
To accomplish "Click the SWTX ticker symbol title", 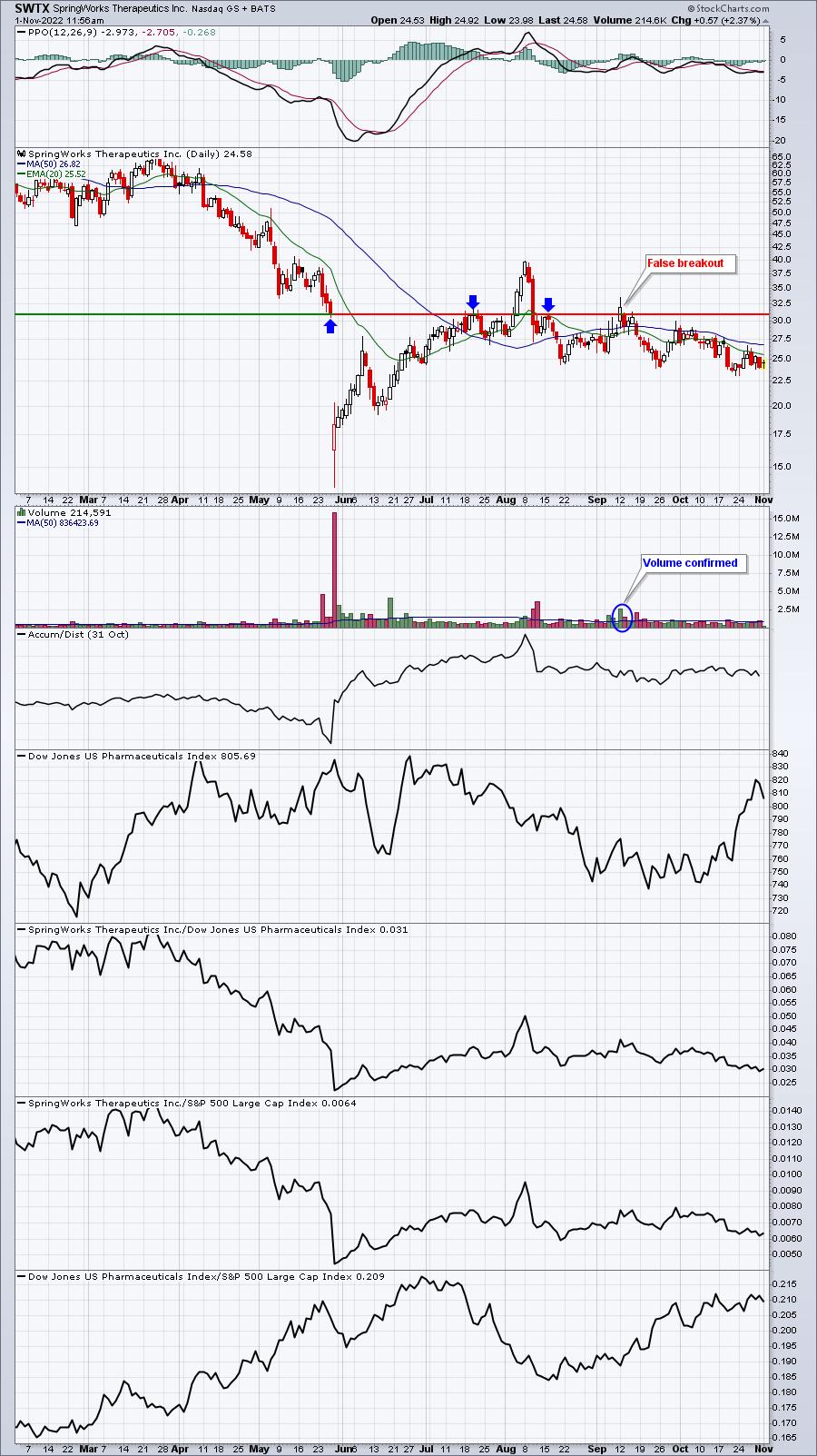I will 32,7.
